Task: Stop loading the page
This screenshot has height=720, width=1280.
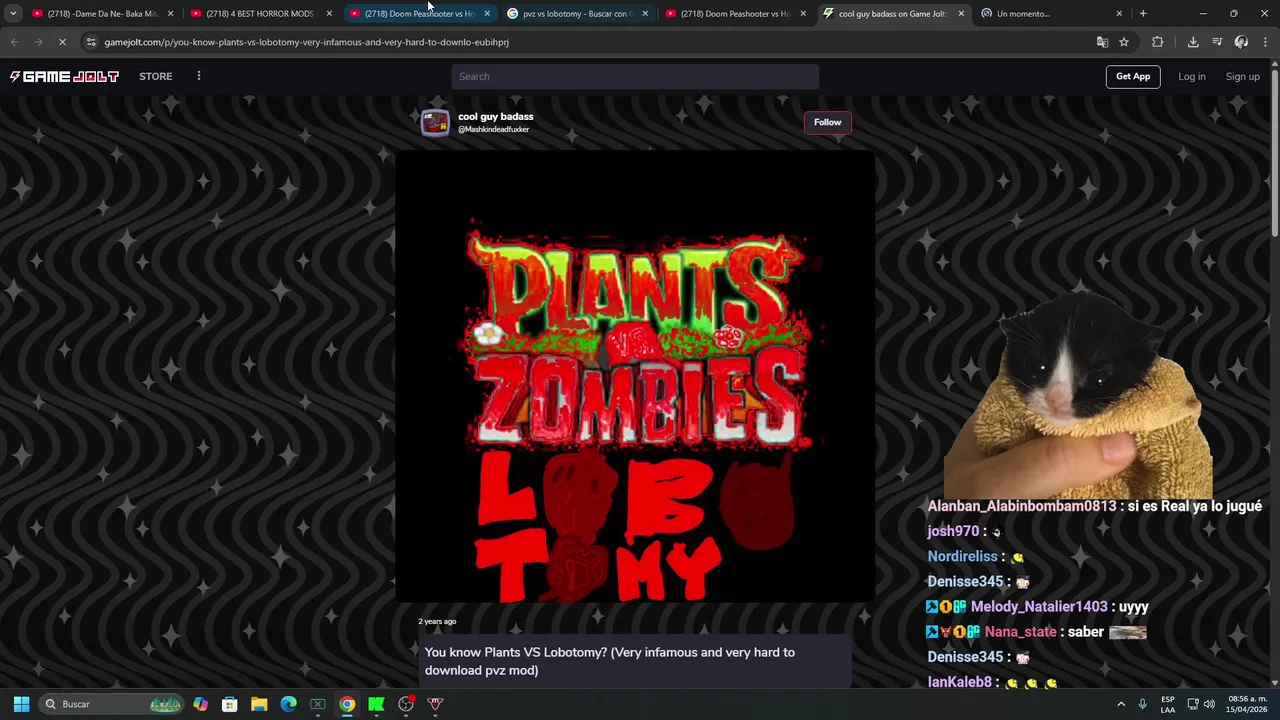Action: pyautogui.click(x=62, y=42)
